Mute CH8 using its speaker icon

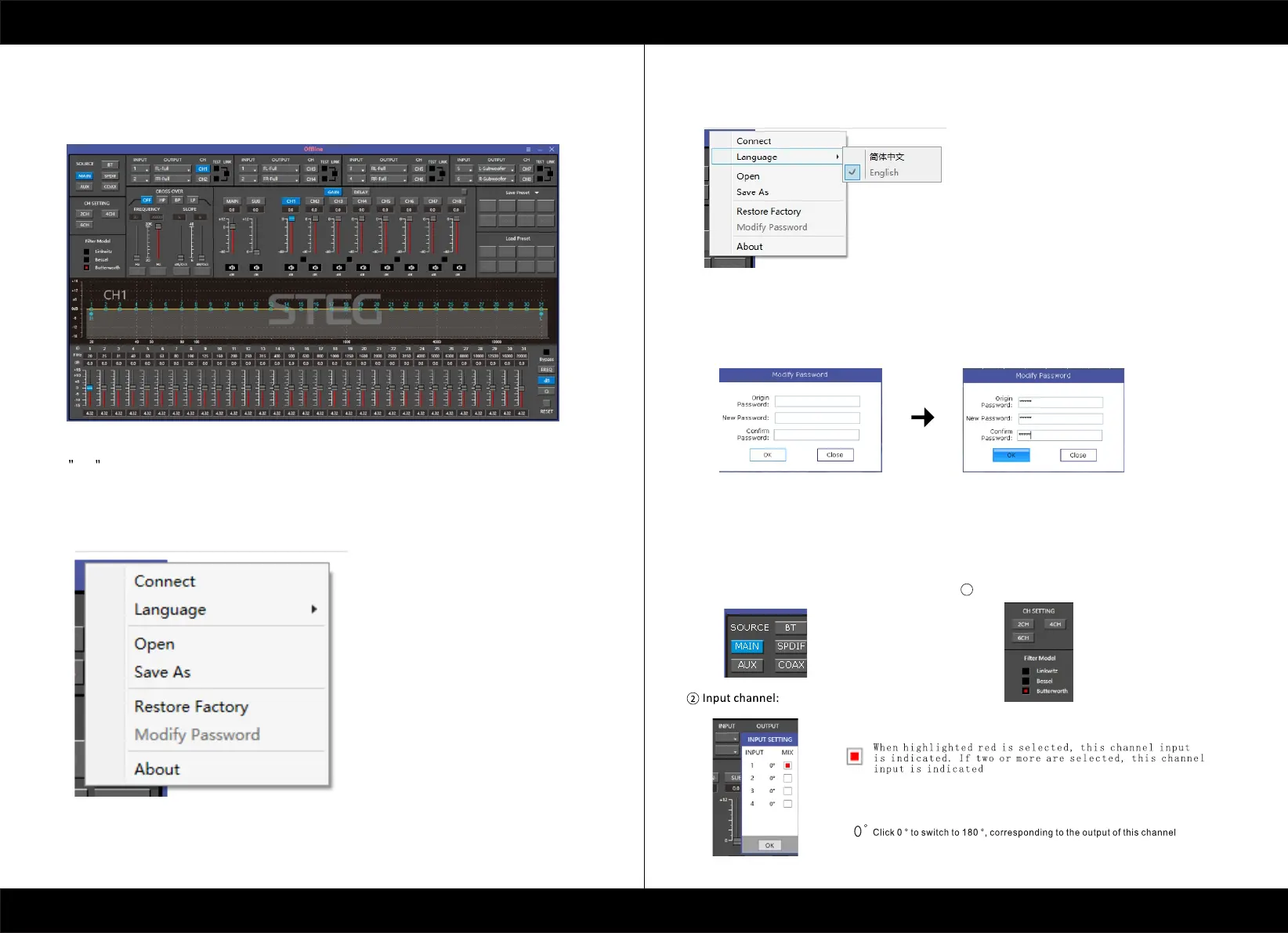tap(459, 268)
